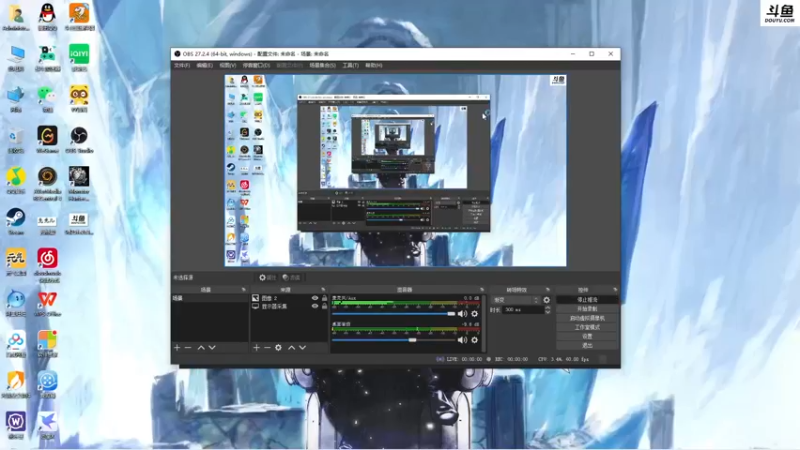Toggle lock on Image 2 source

pos(324,298)
